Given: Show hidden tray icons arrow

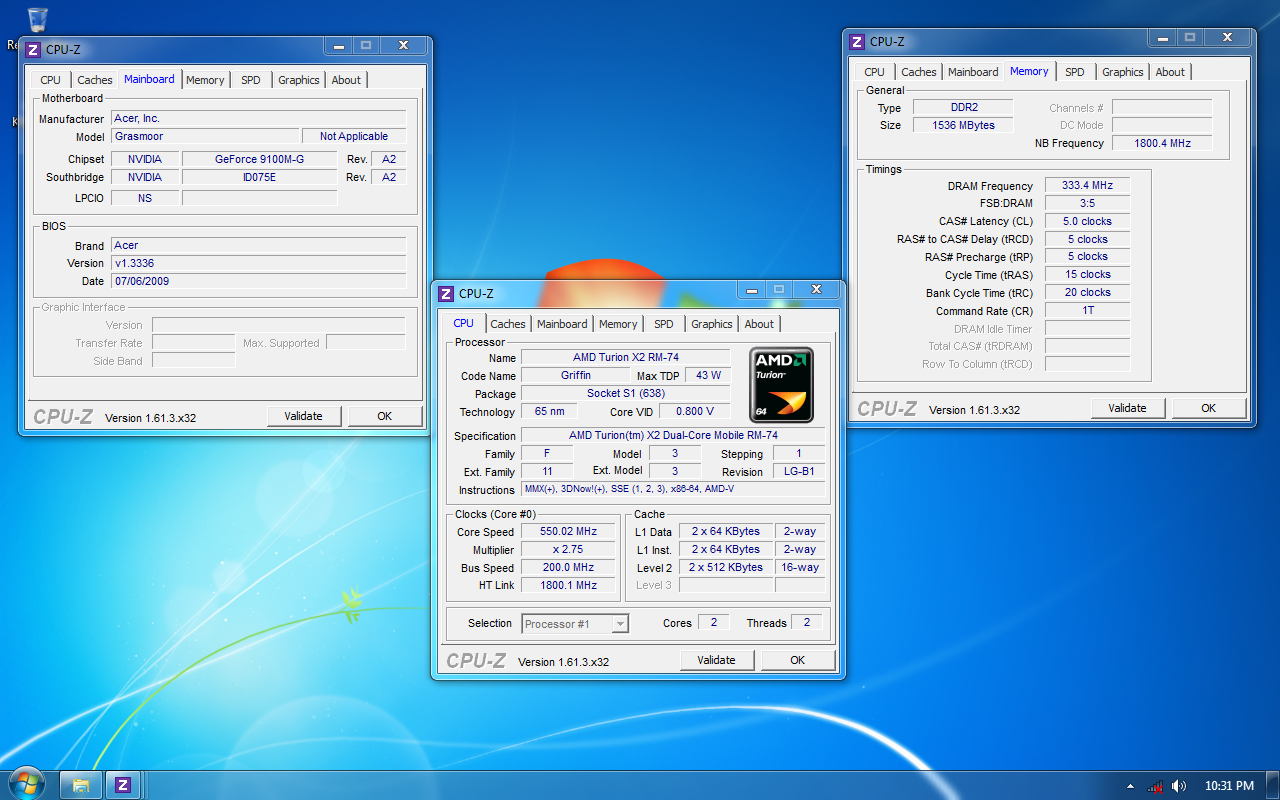Looking at the screenshot, I should pos(1130,786).
